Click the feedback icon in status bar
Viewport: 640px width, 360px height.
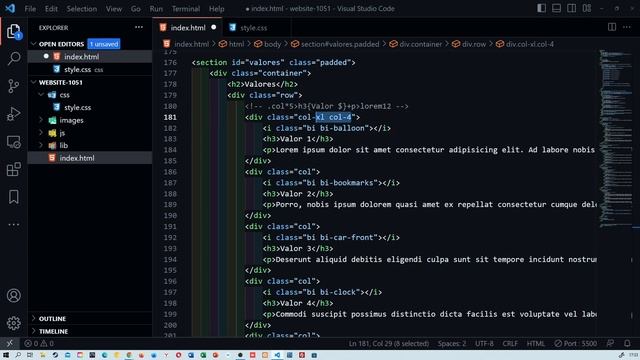coord(610,343)
